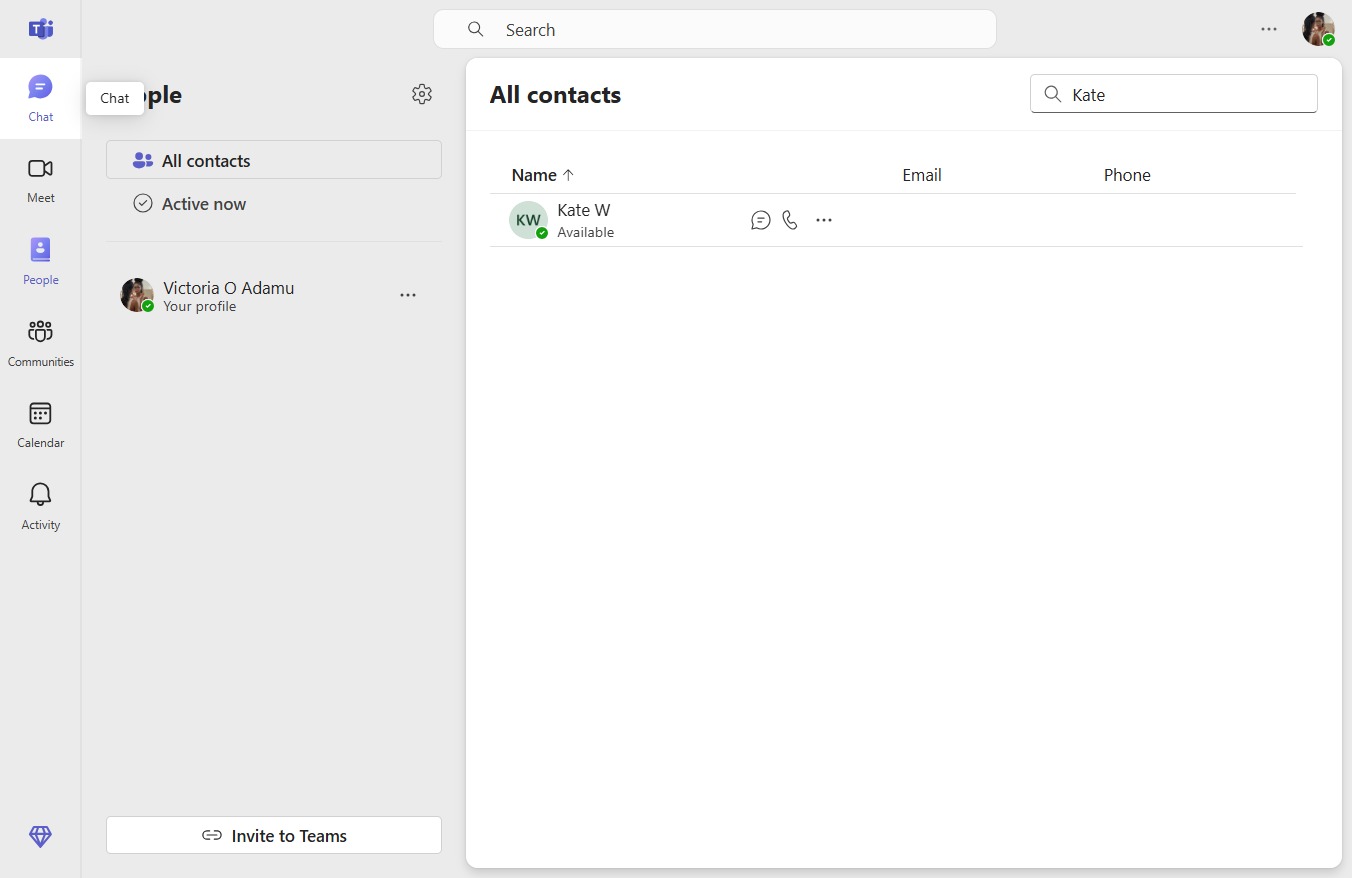The width and height of the screenshot is (1352, 878).
Task: Open Settings and more menu at top
Action: tap(1269, 29)
